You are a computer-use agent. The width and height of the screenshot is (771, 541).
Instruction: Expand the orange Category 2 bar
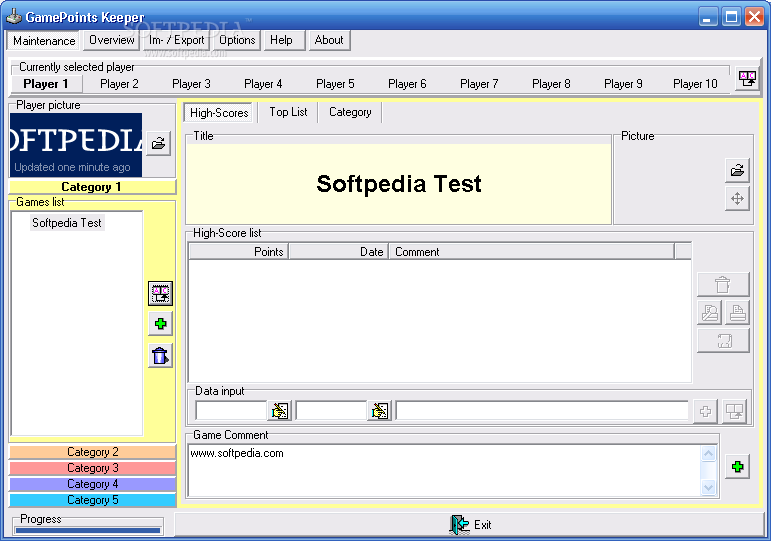point(92,452)
